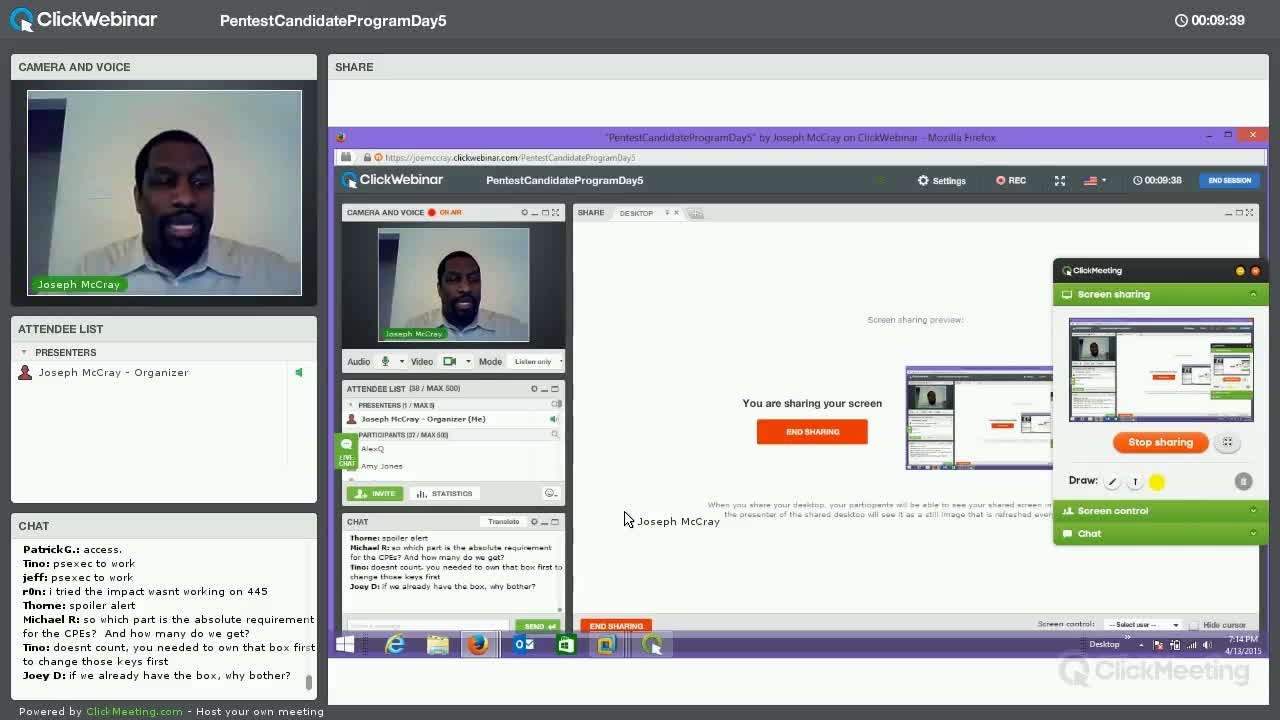Click the trash icon to clear drawings
1280x720 pixels.
(1243, 482)
